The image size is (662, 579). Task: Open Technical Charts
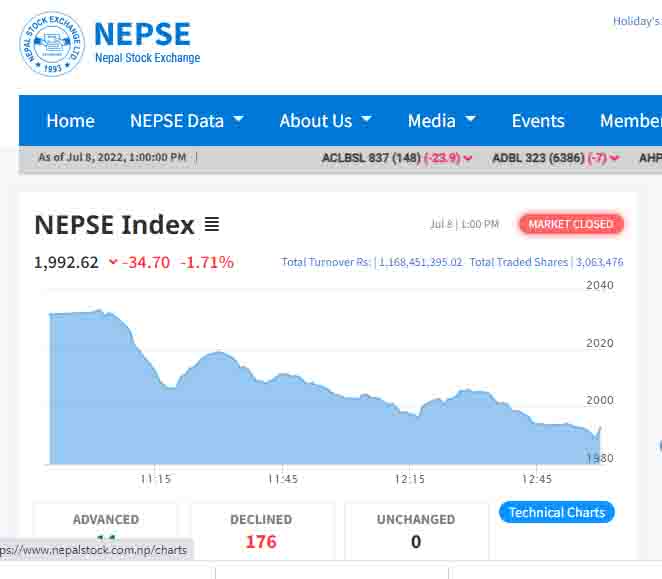pyautogui.click(x=557, y=512)
